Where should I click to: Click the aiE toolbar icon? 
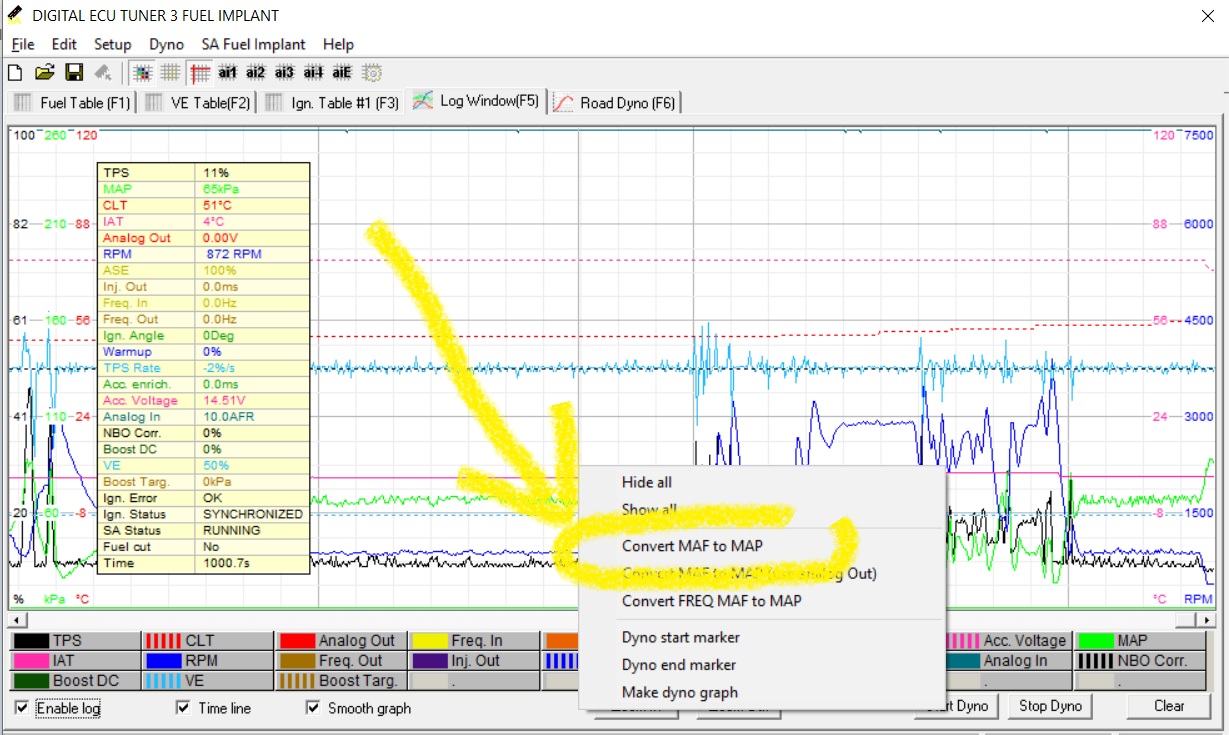342,72
